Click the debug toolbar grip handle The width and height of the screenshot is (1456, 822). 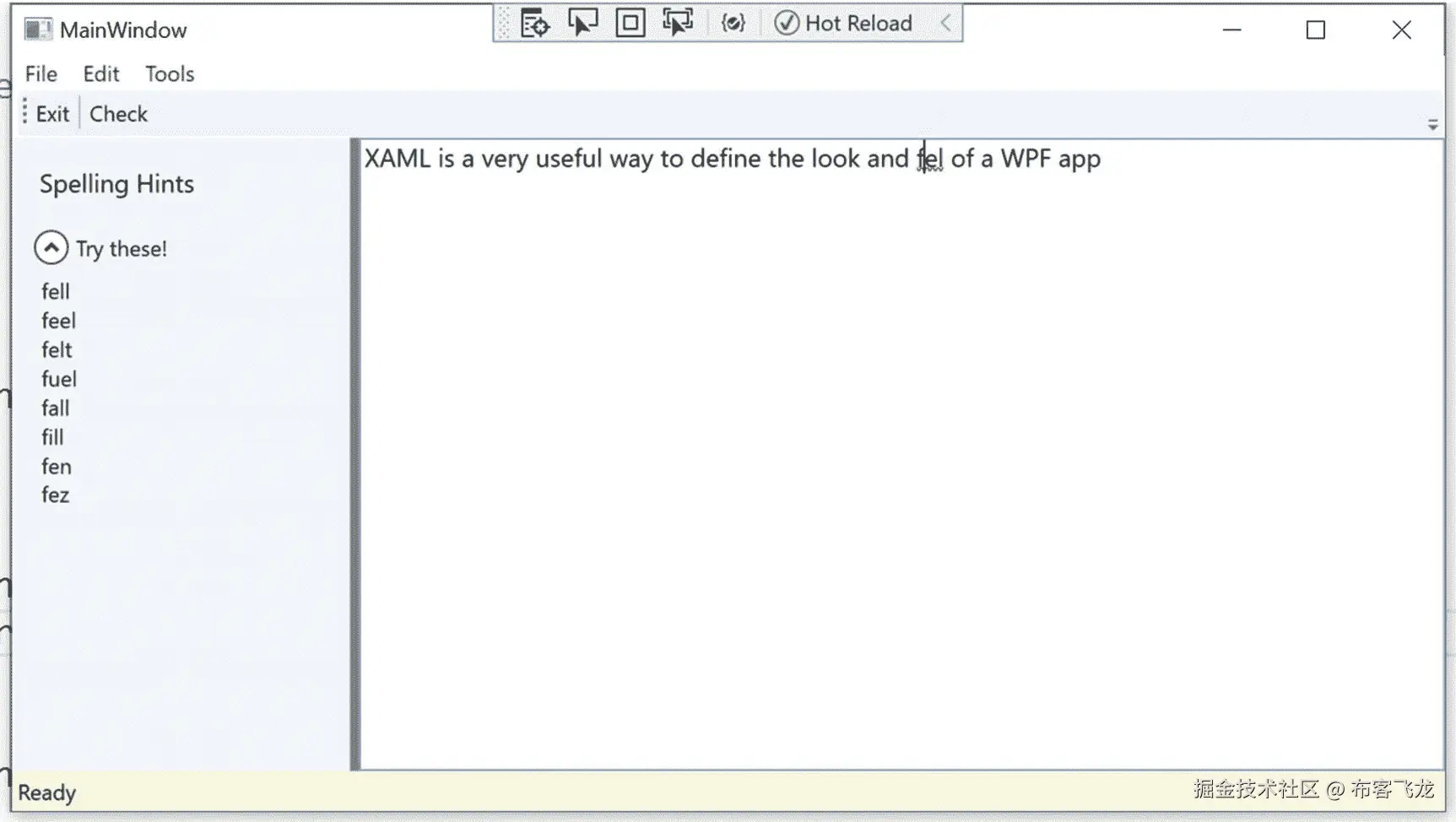(504, 23)
